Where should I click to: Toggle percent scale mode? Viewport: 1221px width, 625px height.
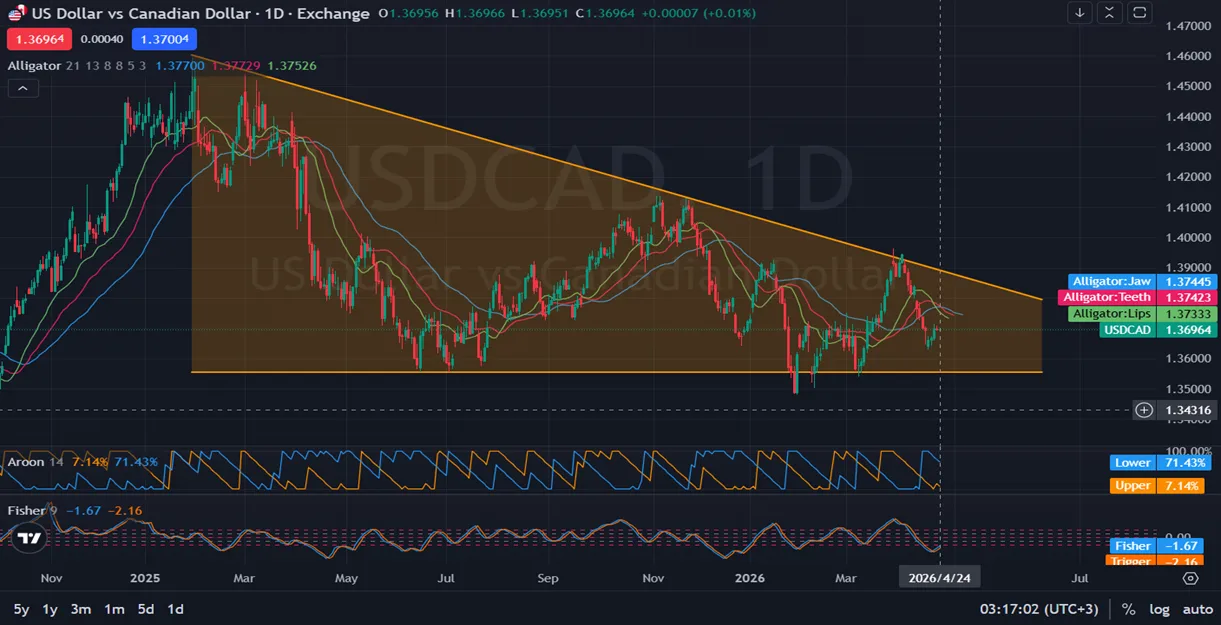click(x=1129, y=609)
